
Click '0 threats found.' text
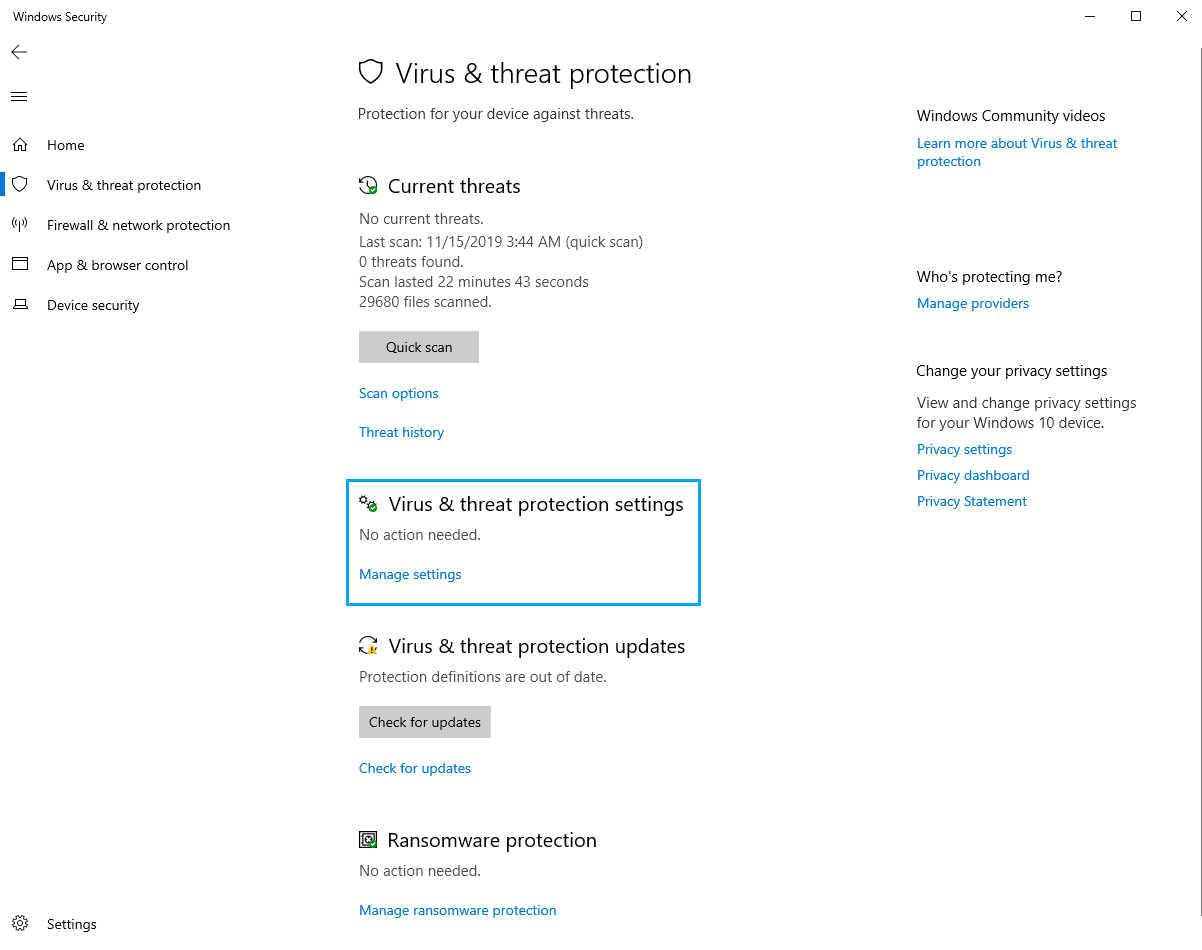411,262
